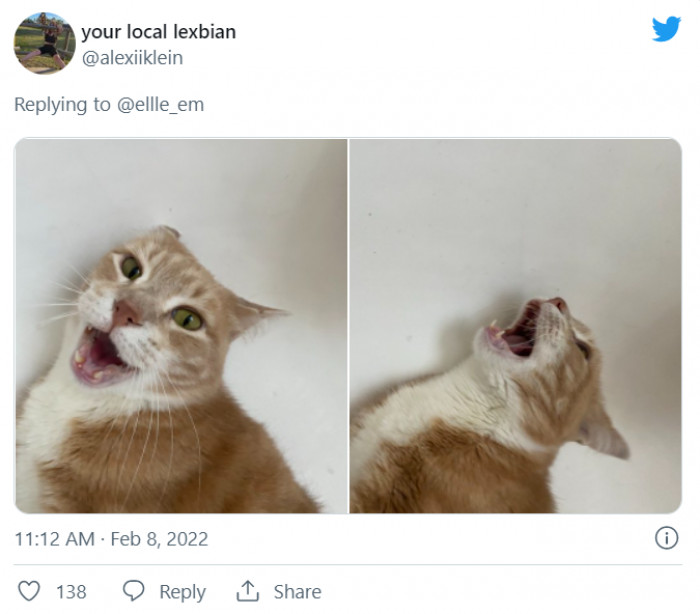Open the author's profile avatar picture
This screenshot has width=700, height=614.
tap(44, 43)
